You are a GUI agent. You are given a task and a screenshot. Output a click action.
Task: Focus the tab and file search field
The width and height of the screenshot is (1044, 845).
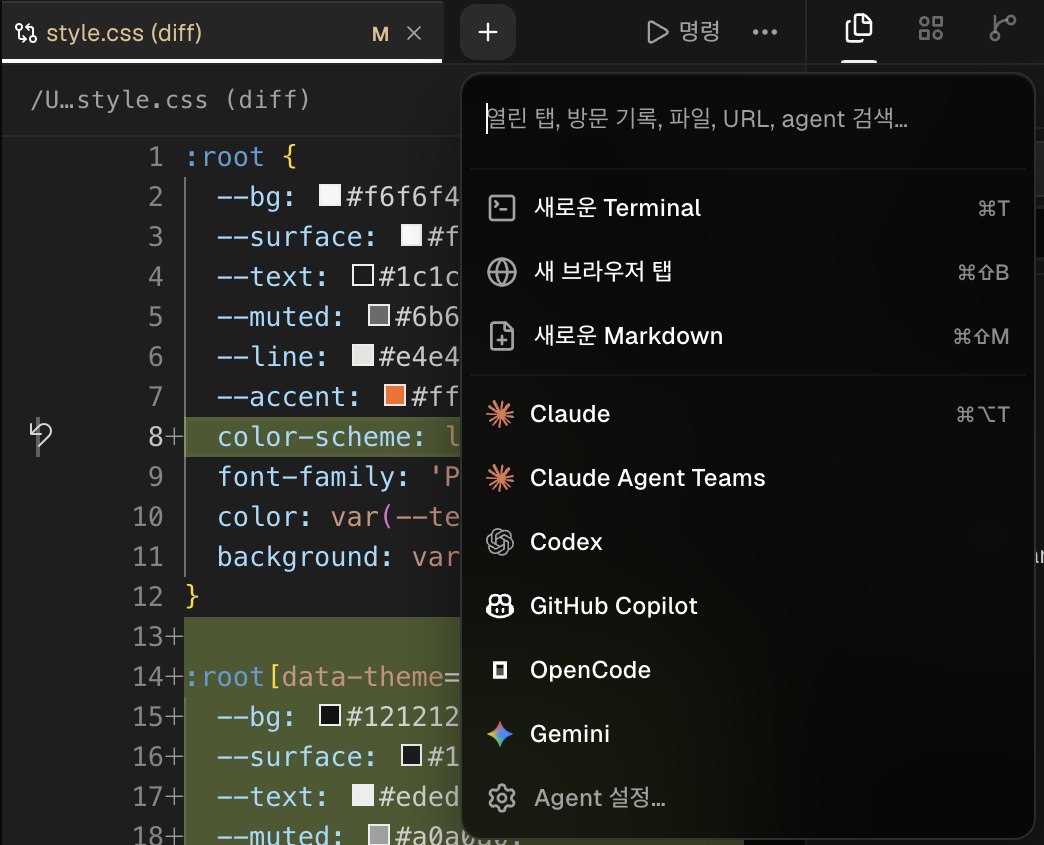748,119
